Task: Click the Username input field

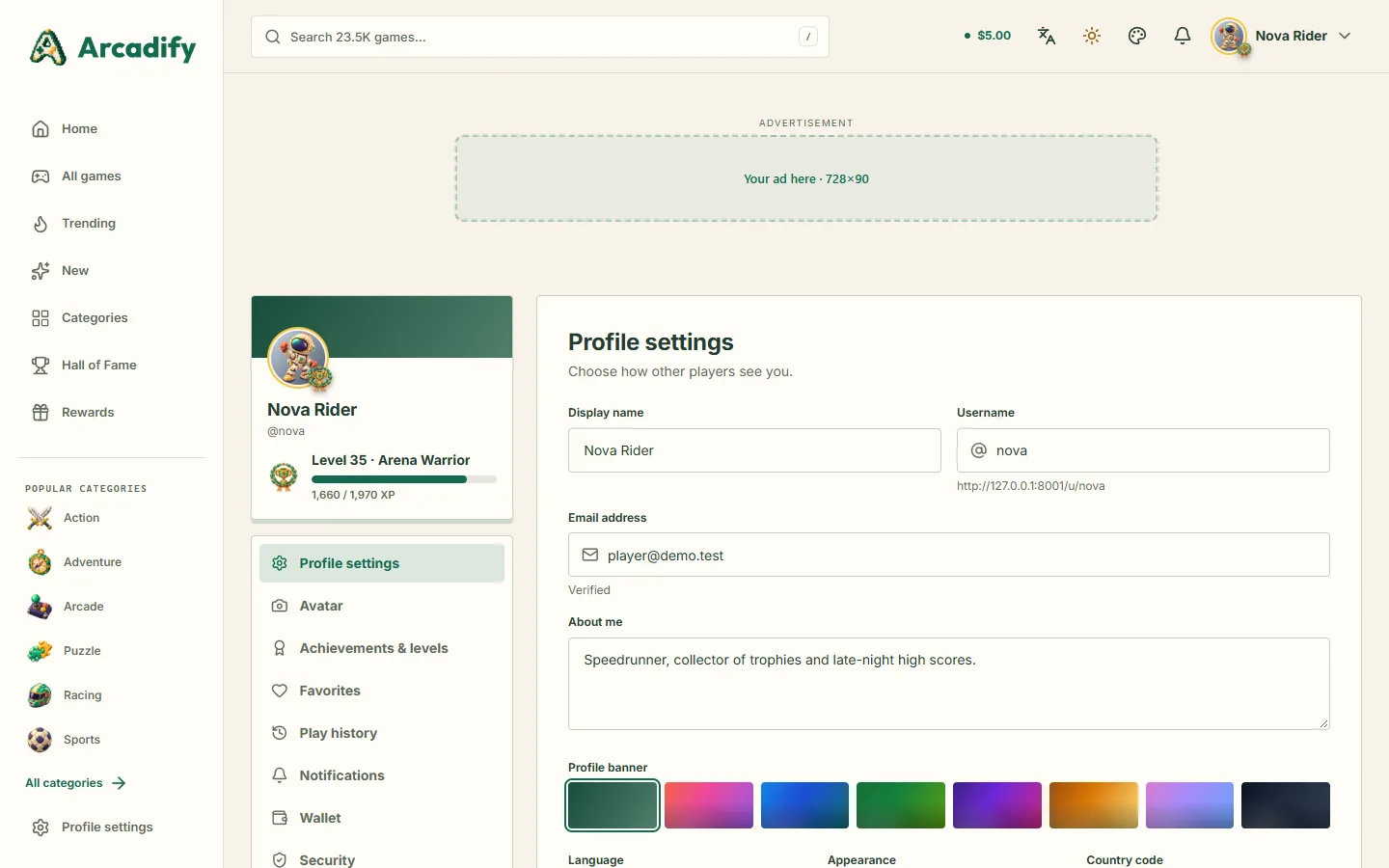Action: tap(1143, 450)
